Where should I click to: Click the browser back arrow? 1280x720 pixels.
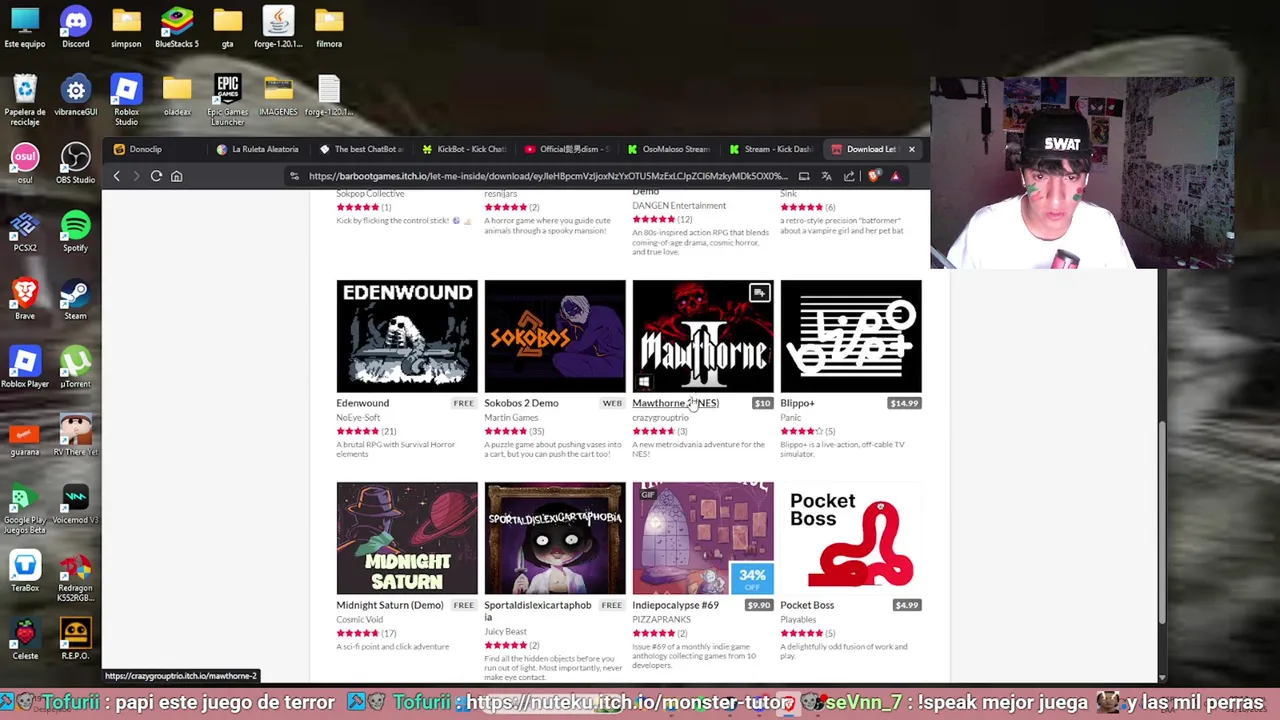click(116, 176)
